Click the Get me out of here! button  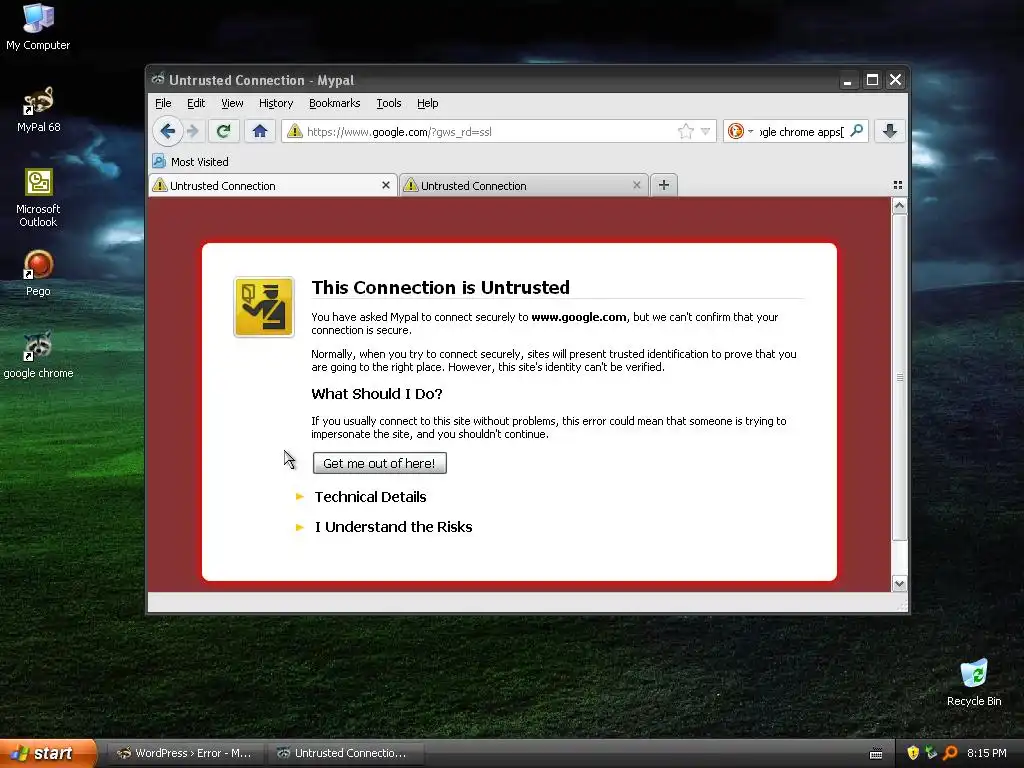tap(379, 463)
